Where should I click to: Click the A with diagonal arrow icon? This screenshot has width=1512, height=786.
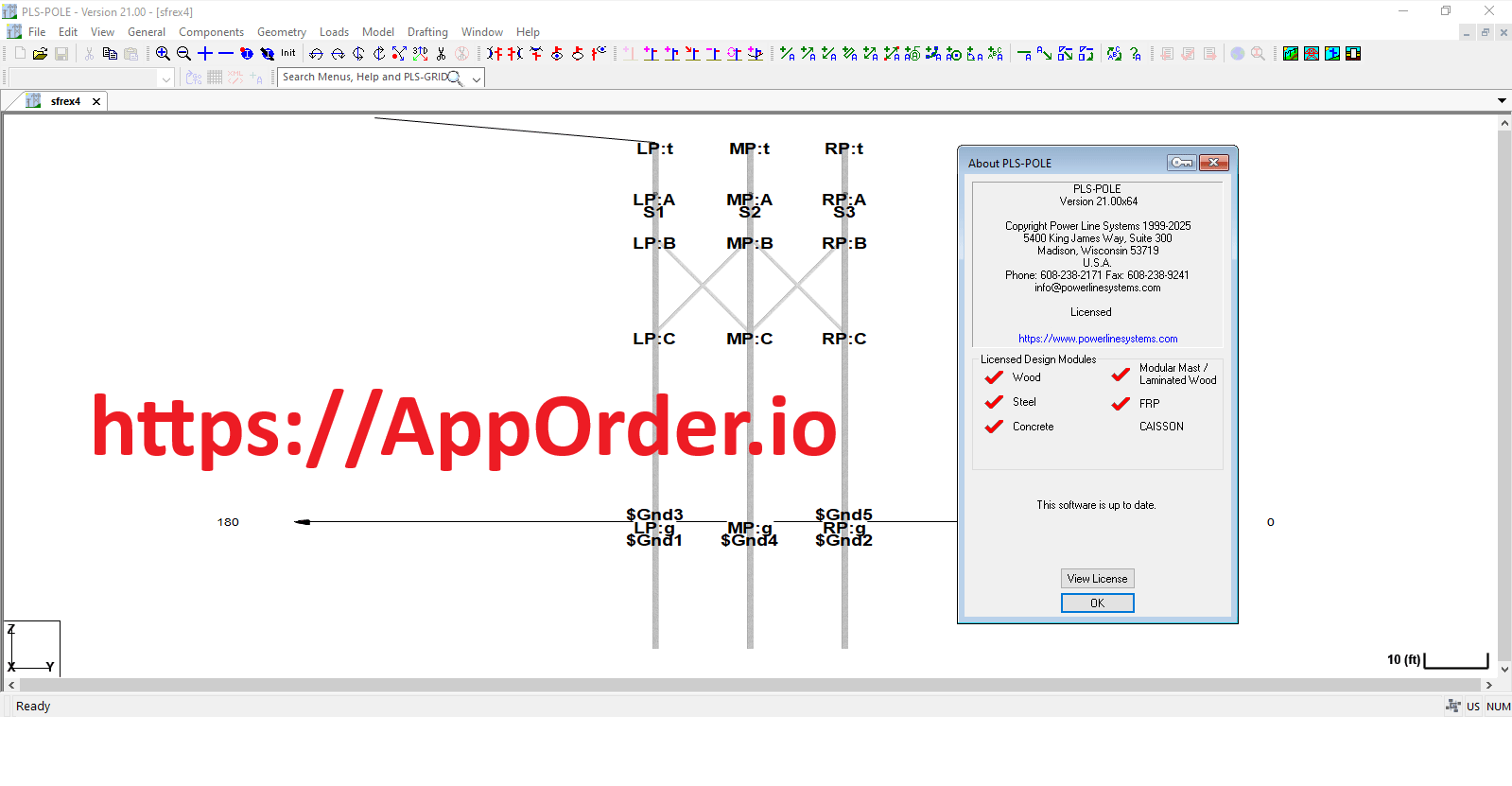pos(1045,54)
